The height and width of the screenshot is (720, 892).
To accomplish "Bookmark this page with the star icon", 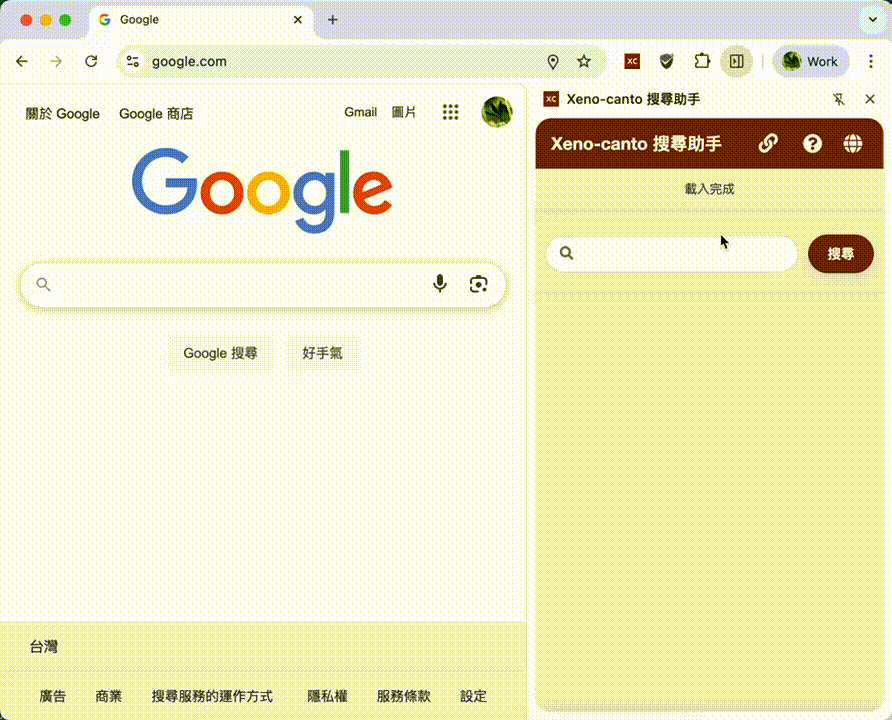I will (584, 61).
